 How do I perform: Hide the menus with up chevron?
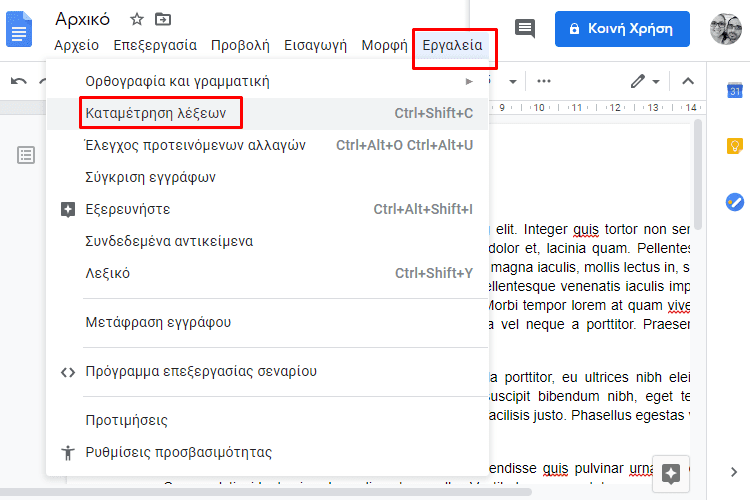688,81
